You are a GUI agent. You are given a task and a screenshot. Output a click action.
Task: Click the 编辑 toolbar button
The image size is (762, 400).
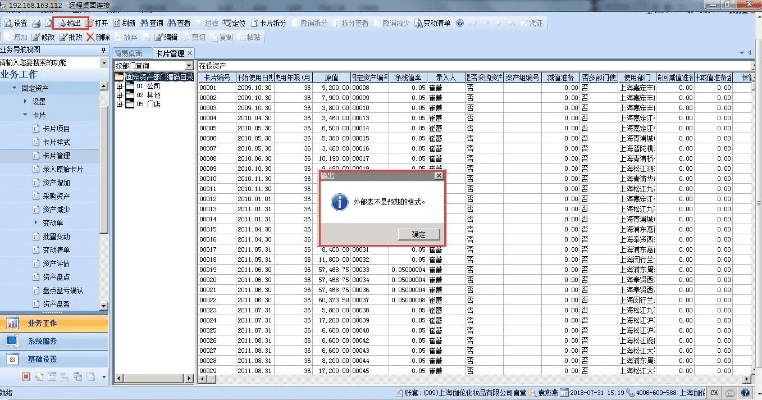(x=166, y=37)
